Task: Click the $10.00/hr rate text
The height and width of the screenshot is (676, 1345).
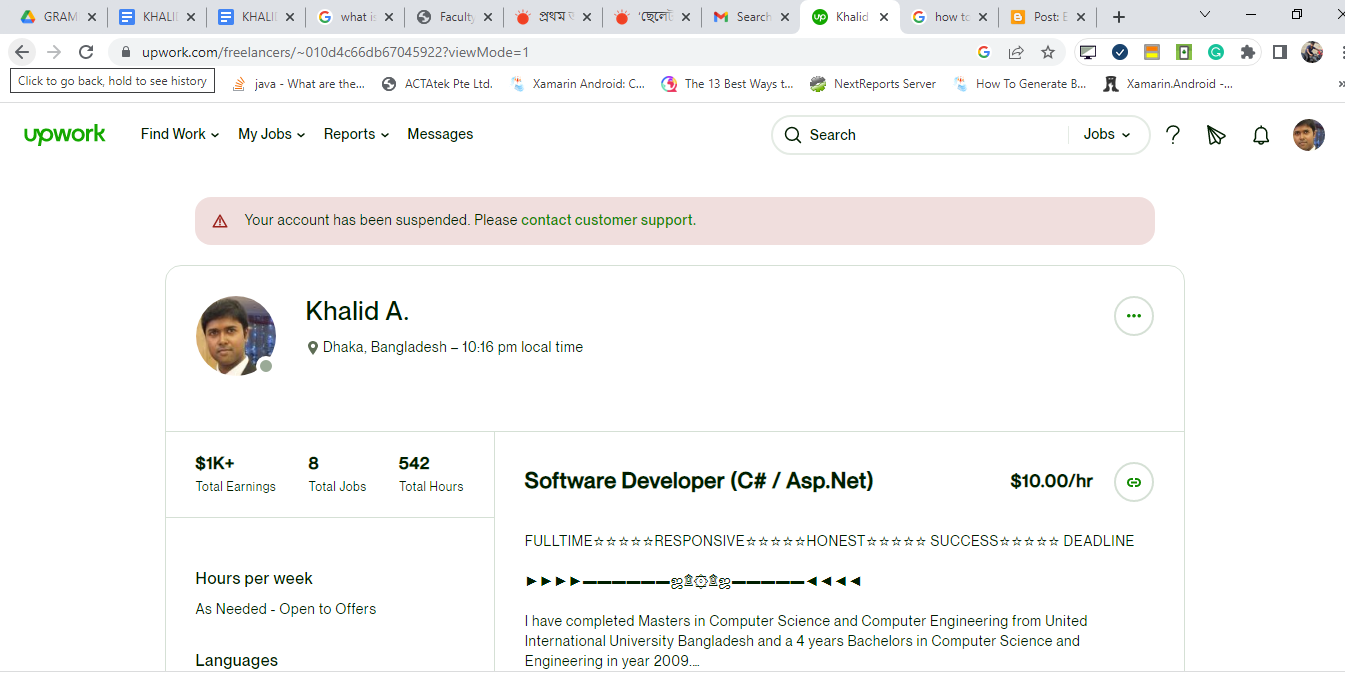Action: click(1051, 481)
